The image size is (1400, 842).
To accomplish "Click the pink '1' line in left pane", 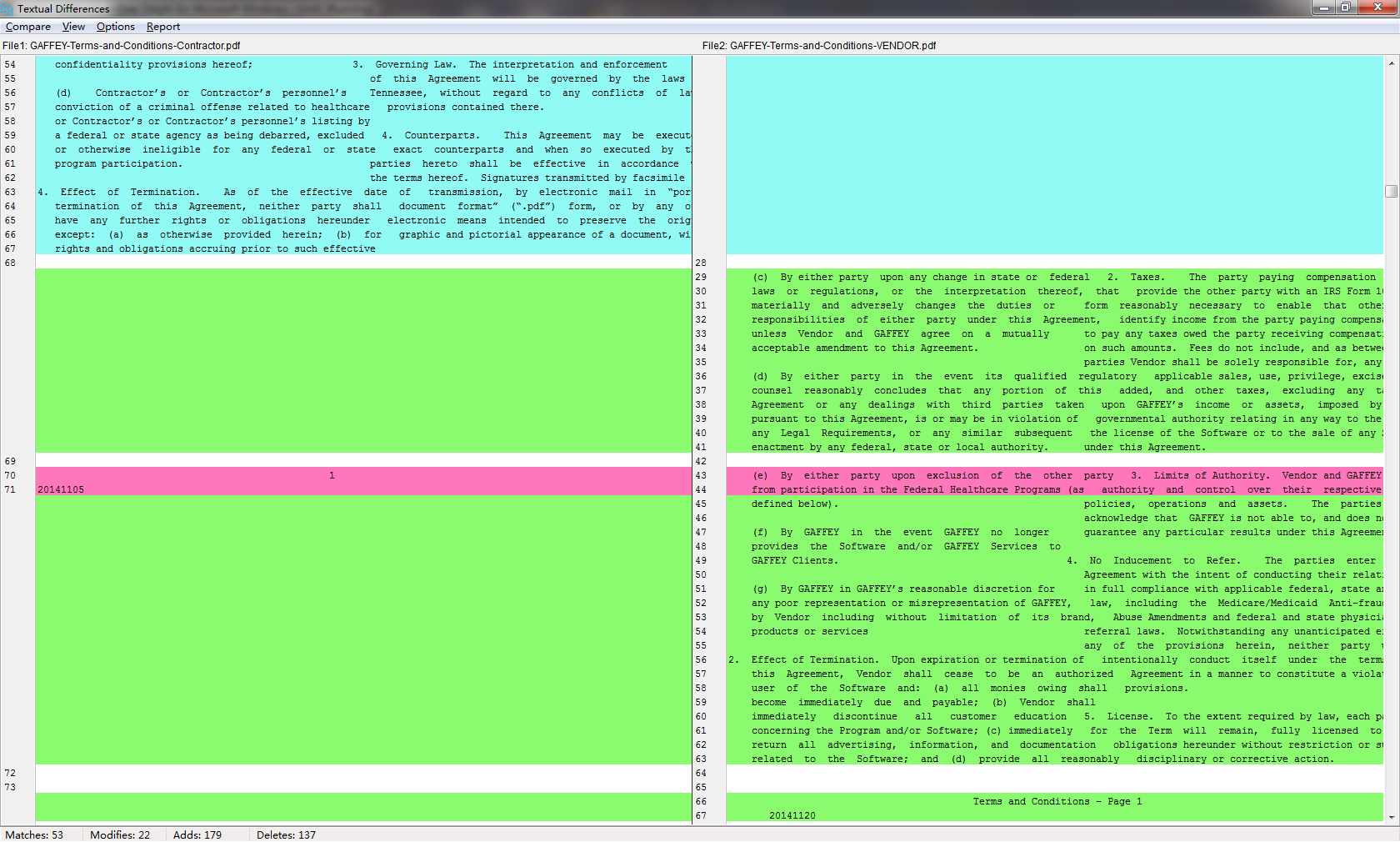I will (x=363, y=475).
